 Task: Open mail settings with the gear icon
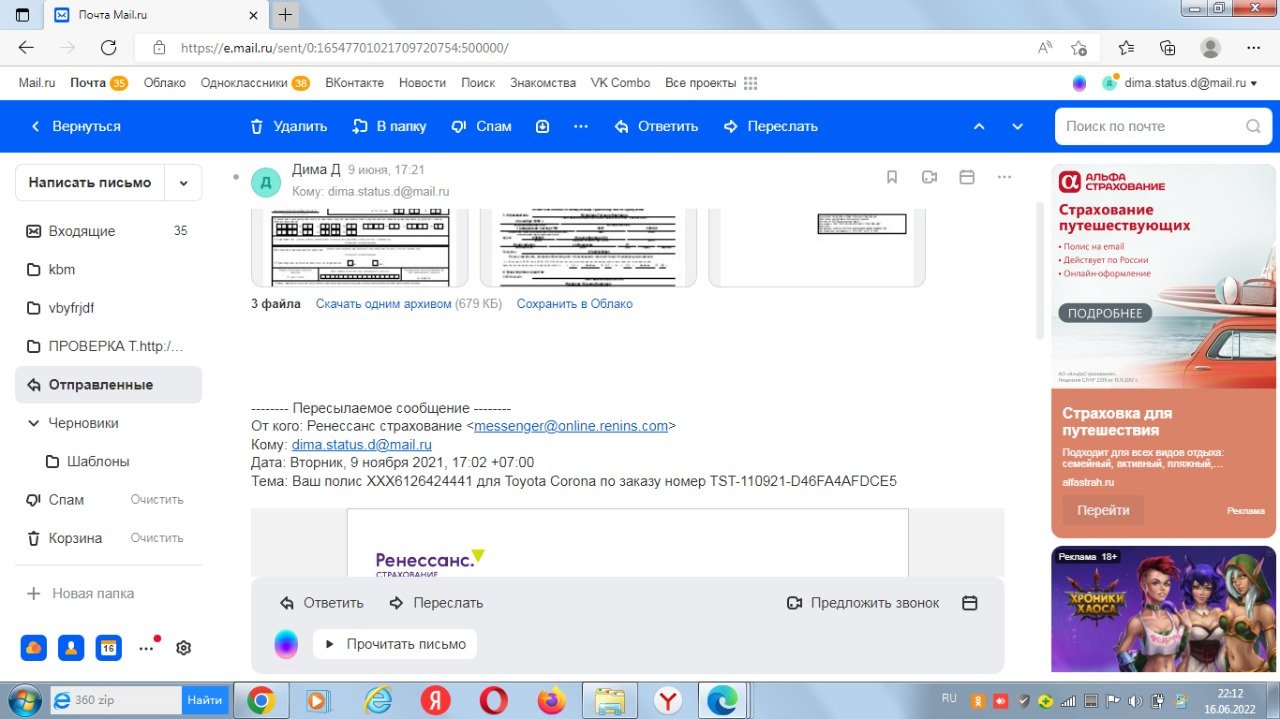point(183,648)
